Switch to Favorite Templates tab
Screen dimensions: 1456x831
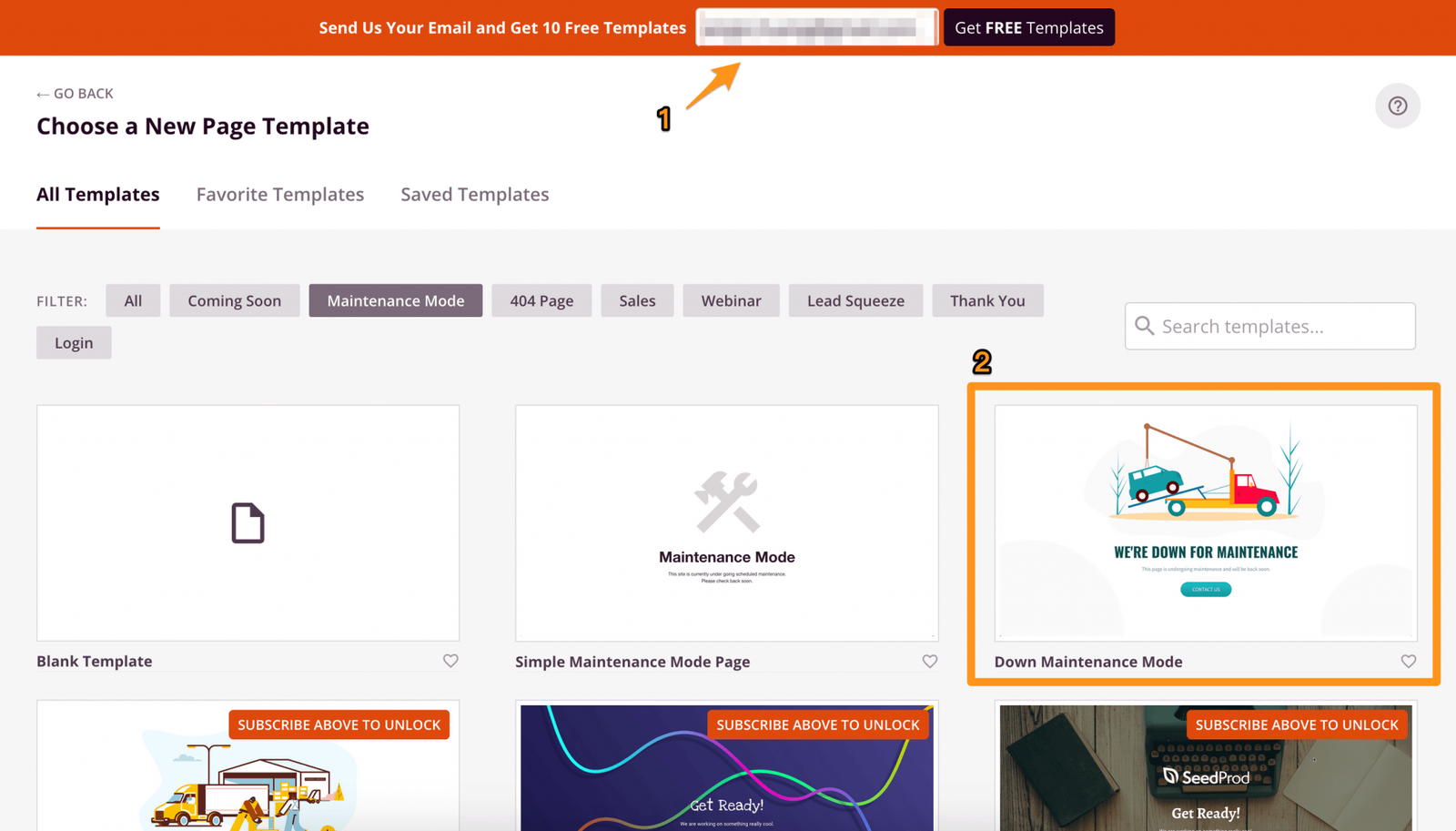coord(279,194)
